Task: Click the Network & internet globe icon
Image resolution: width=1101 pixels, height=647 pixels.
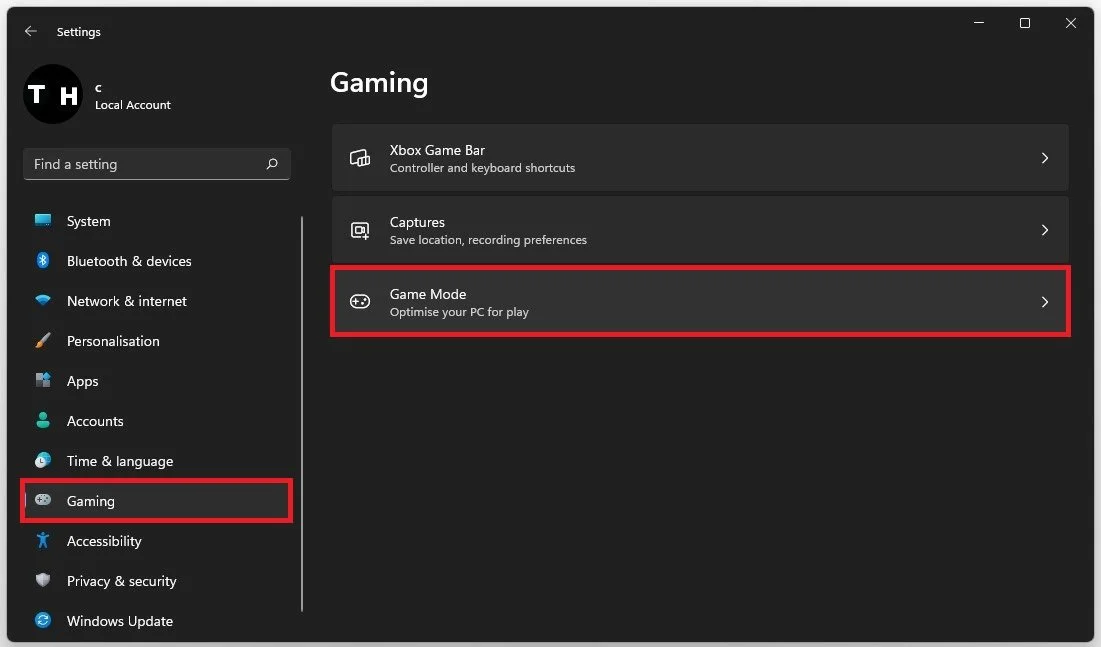Action: [43, 301]
